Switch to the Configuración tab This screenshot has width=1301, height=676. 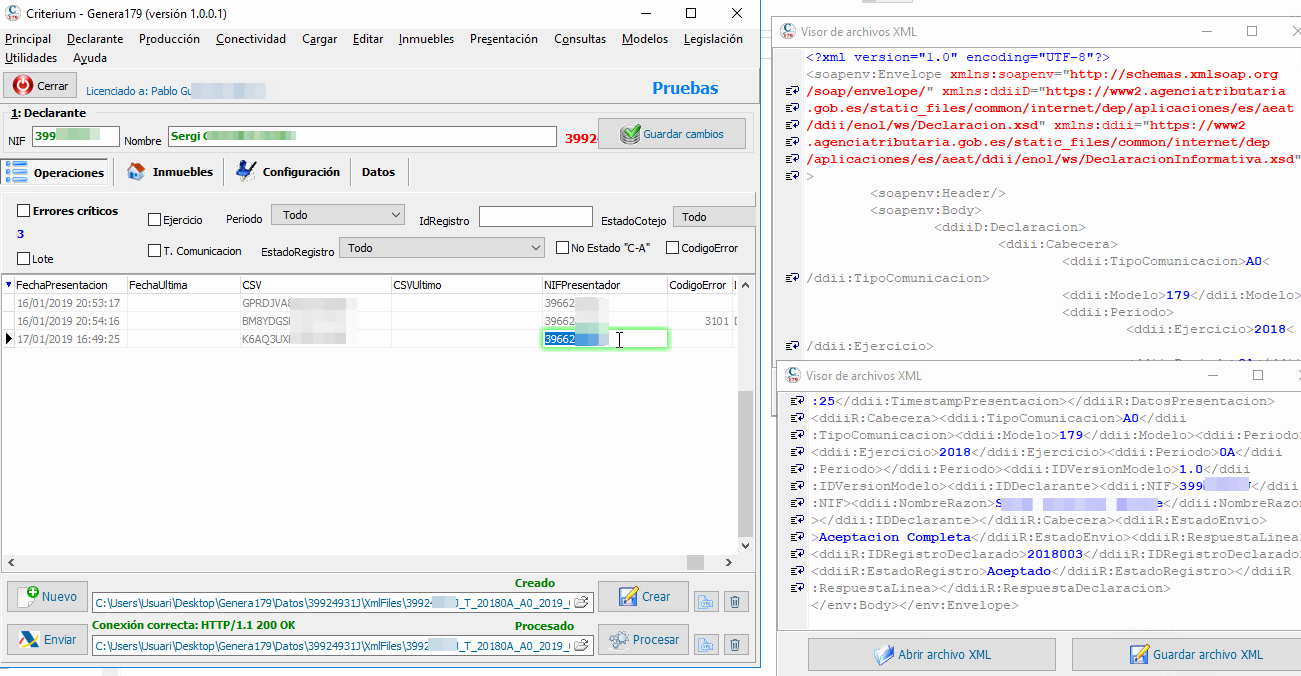click(x=288, y=172)
